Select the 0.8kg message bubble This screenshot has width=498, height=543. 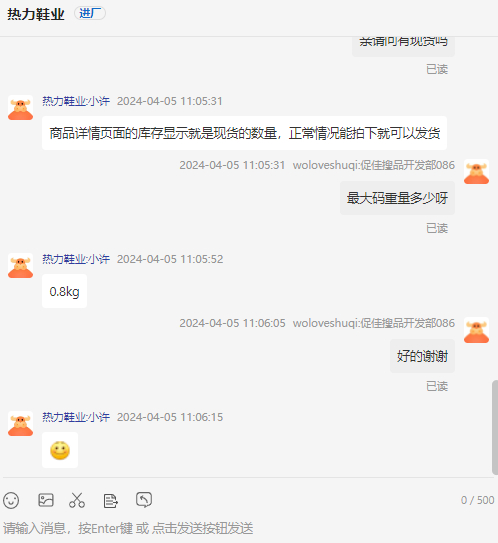tap(64, 291)
